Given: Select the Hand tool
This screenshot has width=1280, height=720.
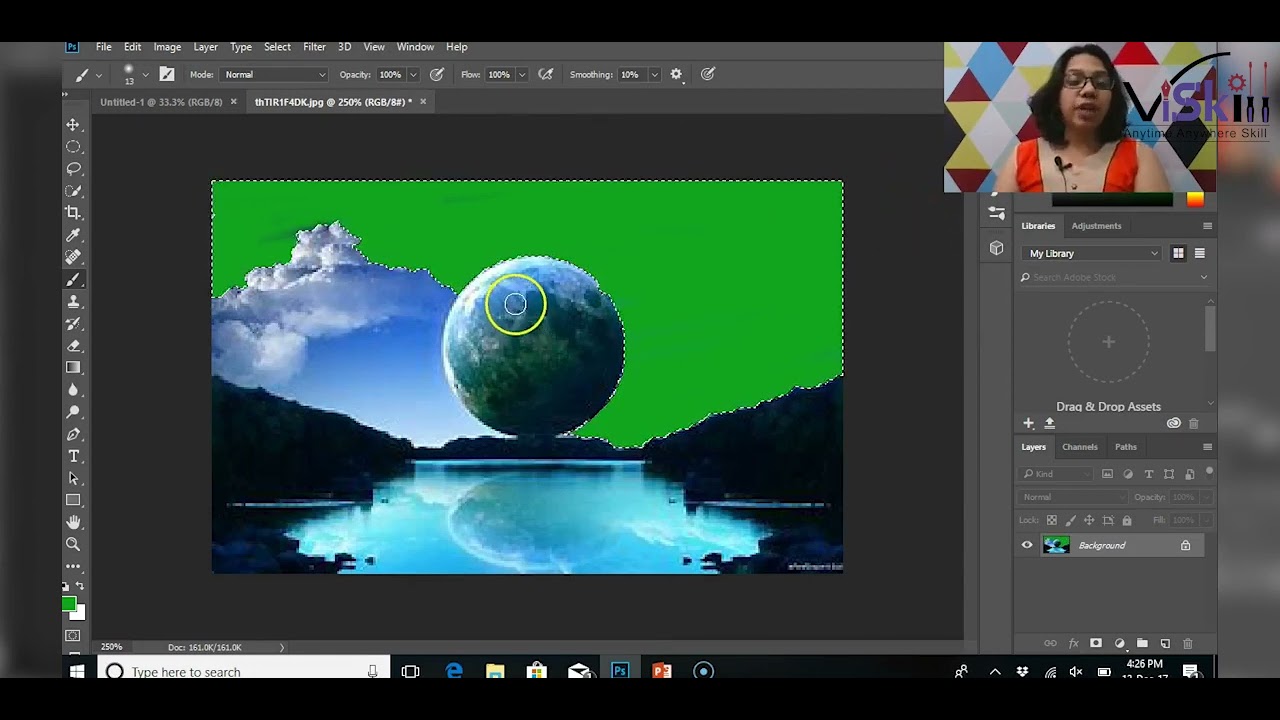Looking at the screenshot, I should [73, 522].
